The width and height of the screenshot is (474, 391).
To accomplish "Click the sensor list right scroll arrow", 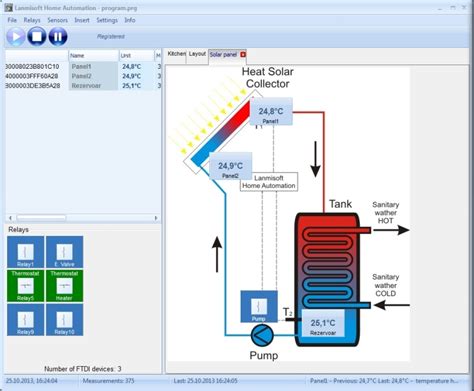I will pos(156,218).
